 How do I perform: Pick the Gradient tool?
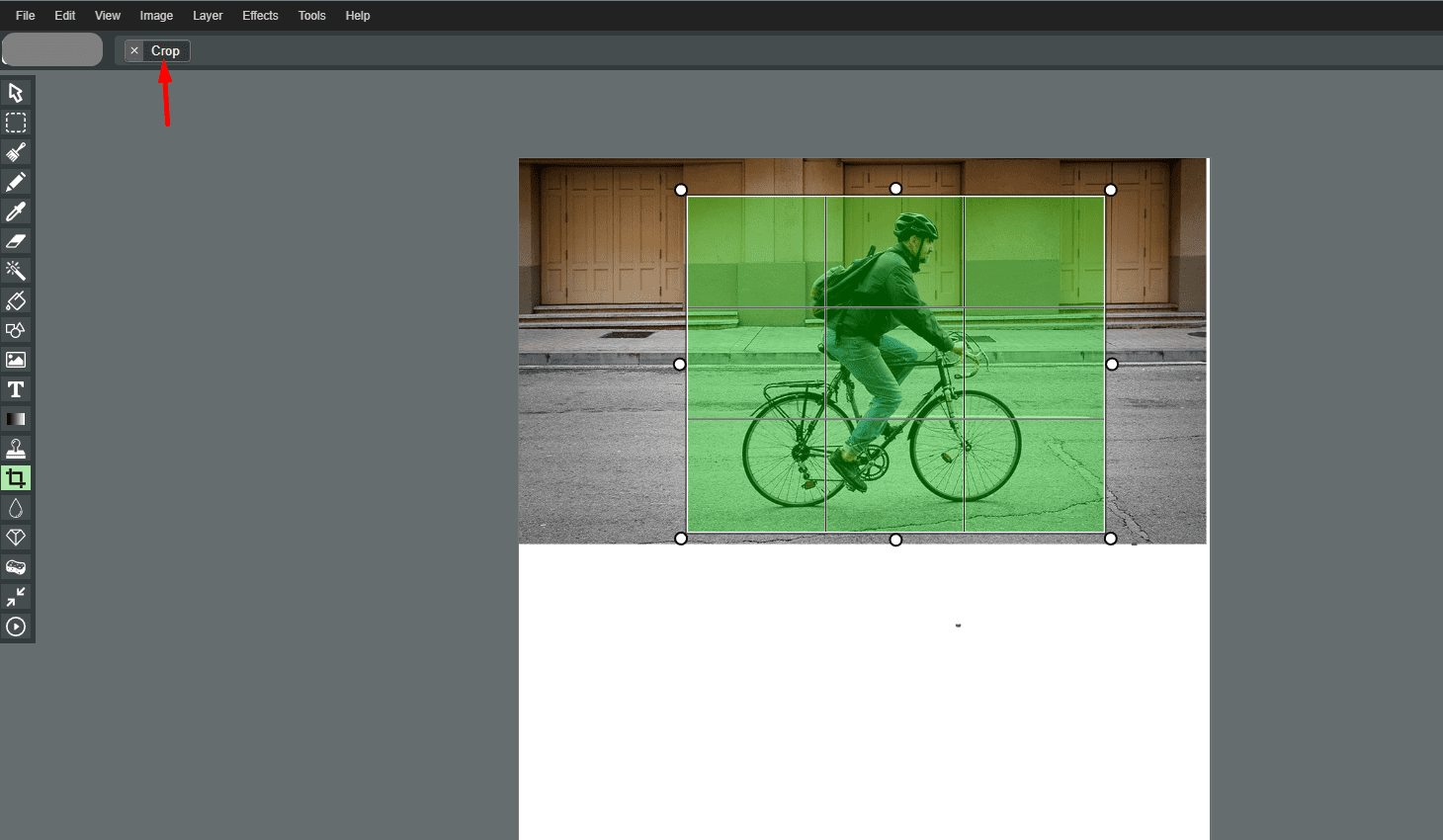pos(16,419)
